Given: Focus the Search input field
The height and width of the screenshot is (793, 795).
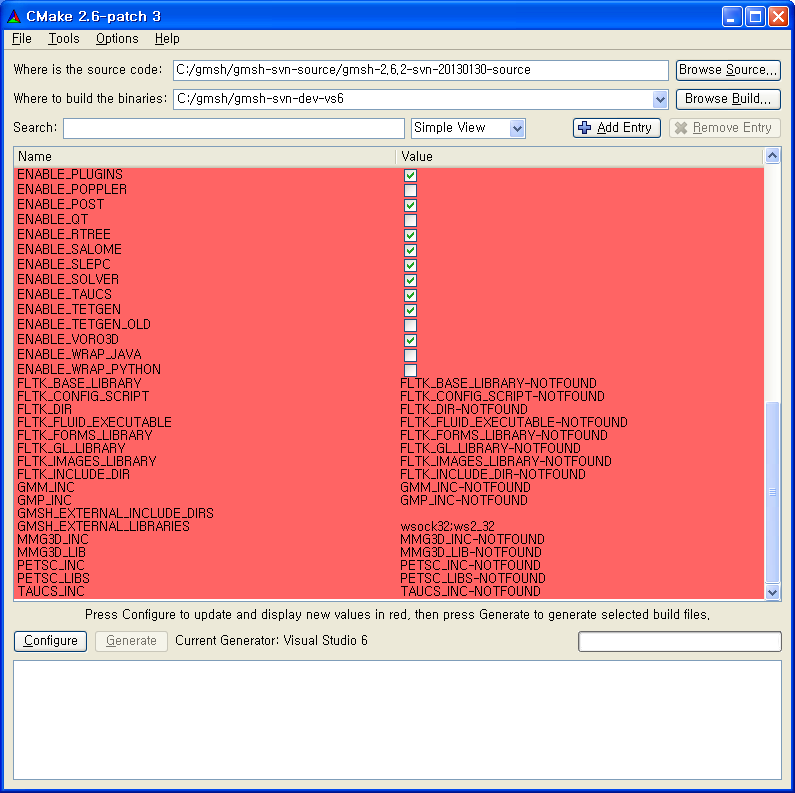Looking at the screenshot, I should (234, 128).
